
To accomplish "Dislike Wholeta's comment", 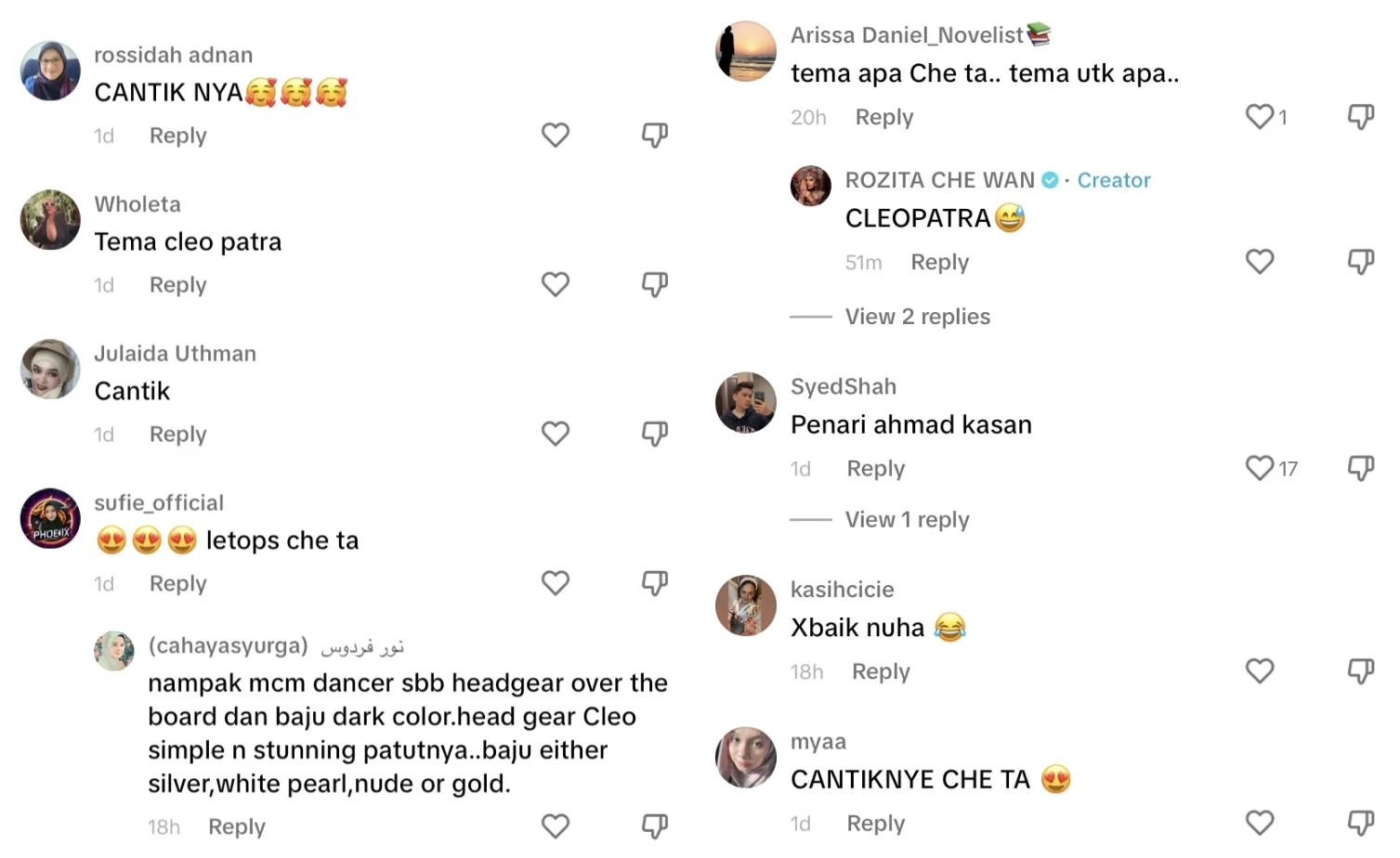I will tap(655, 285).
